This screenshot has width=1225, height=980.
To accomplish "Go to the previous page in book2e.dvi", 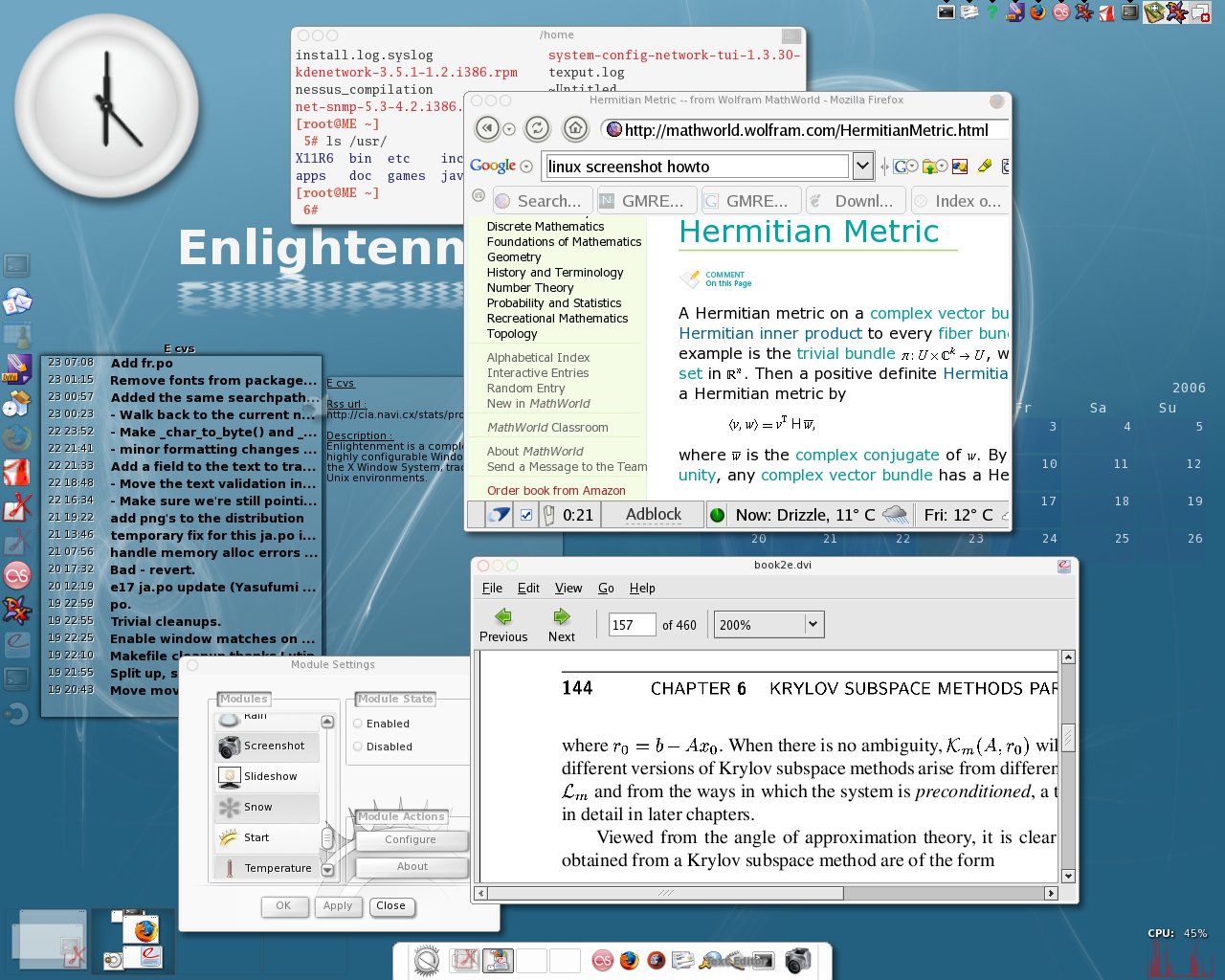I will click(503, 625).
